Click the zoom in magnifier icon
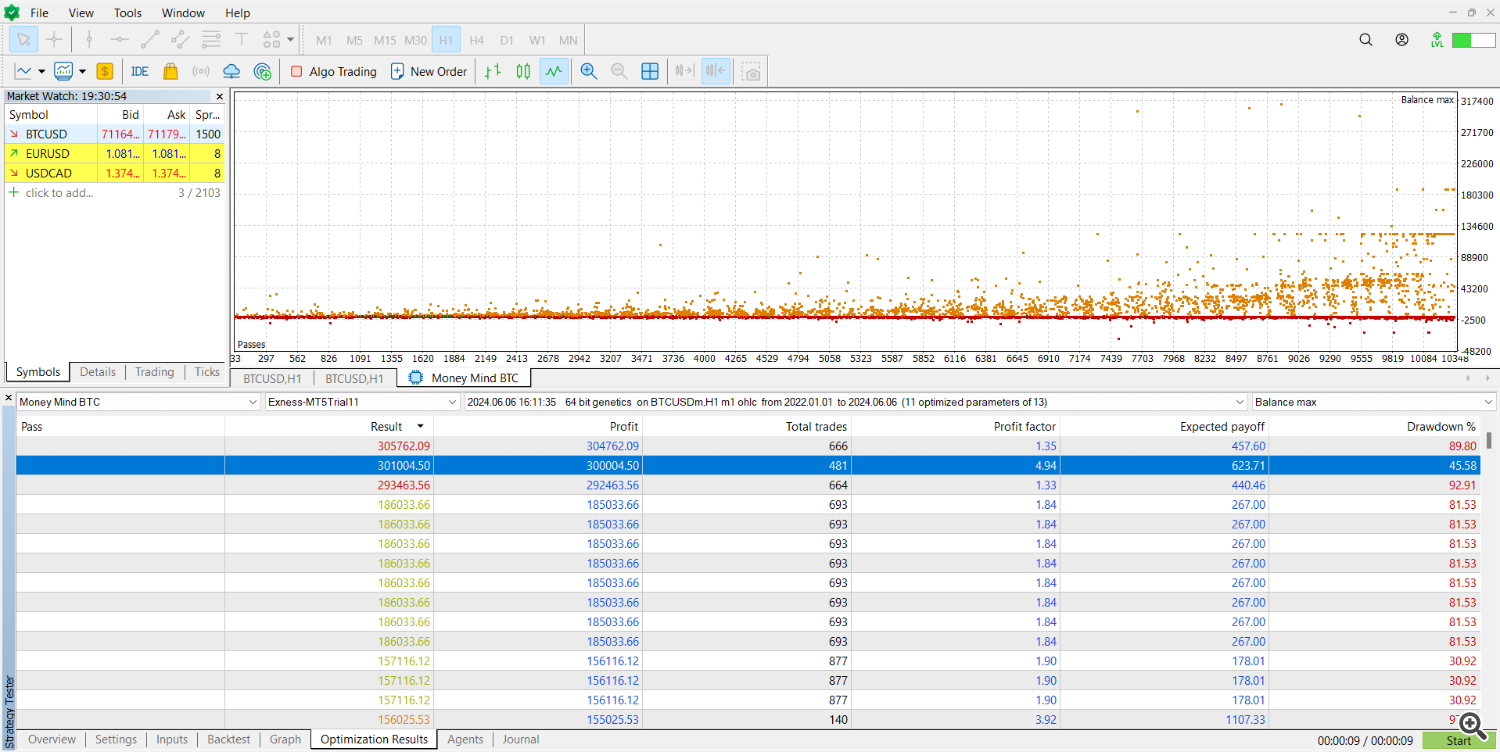This screenshot has height=752, width=1500. point(589,71)
